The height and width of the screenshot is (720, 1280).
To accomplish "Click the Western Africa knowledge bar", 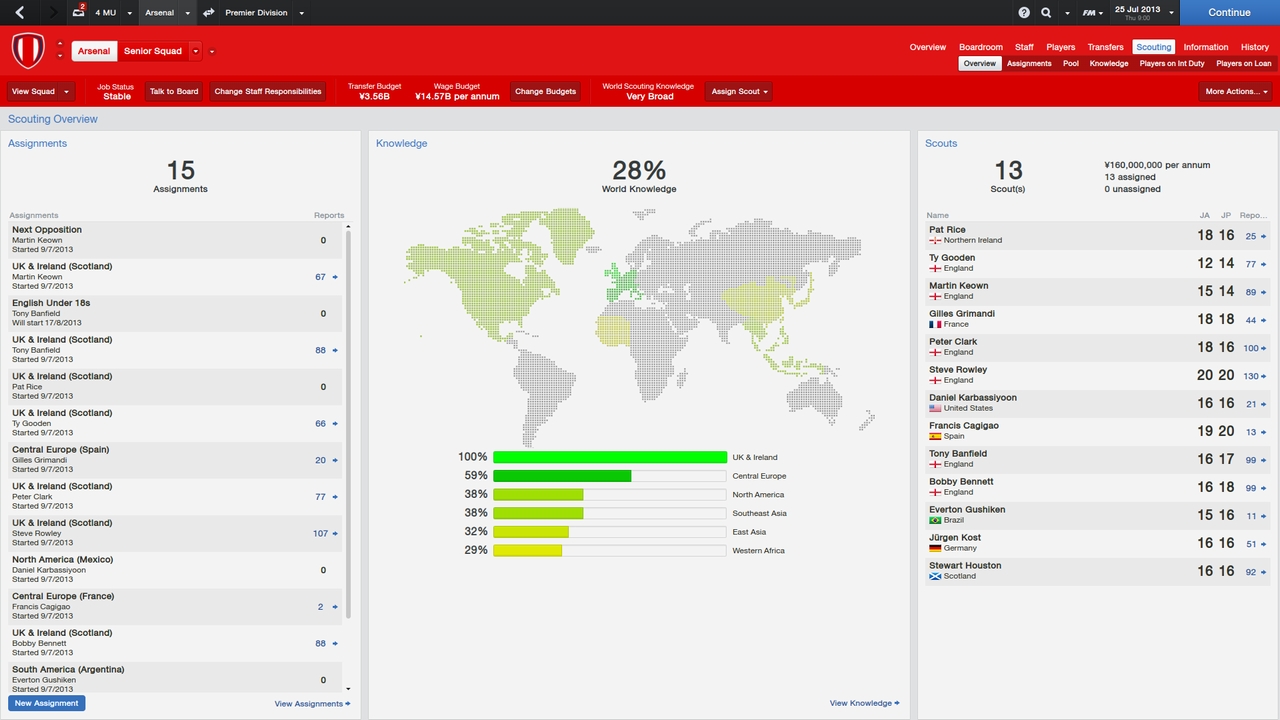I will [x=609, y=550].
